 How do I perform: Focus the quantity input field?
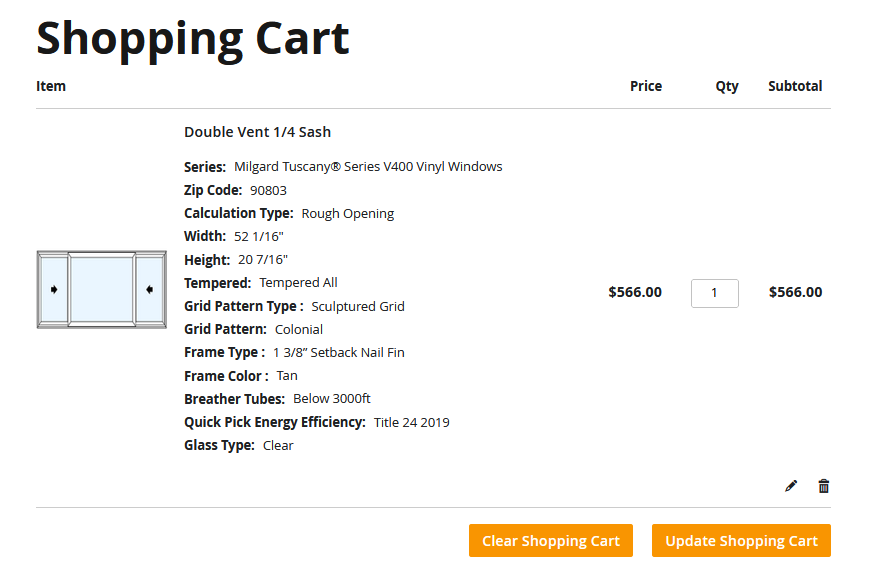point(715,293)
